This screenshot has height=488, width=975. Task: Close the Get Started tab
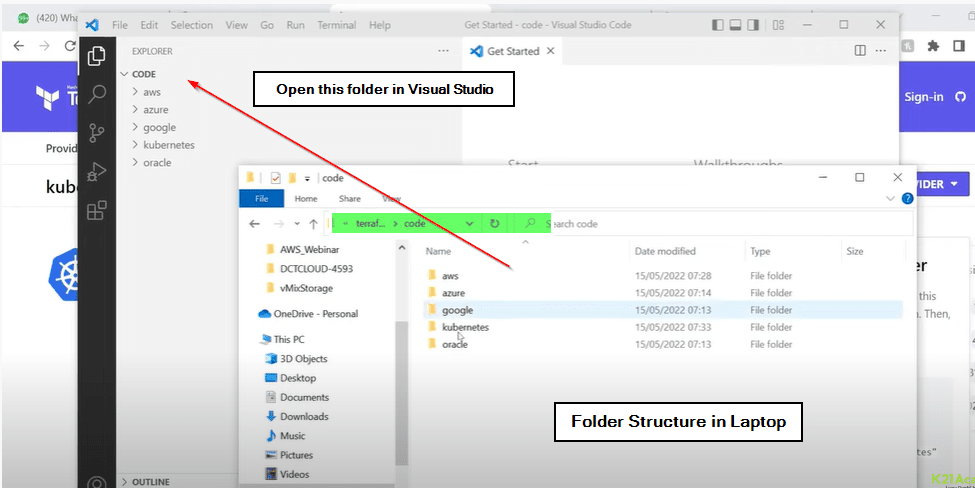point(550,51)
